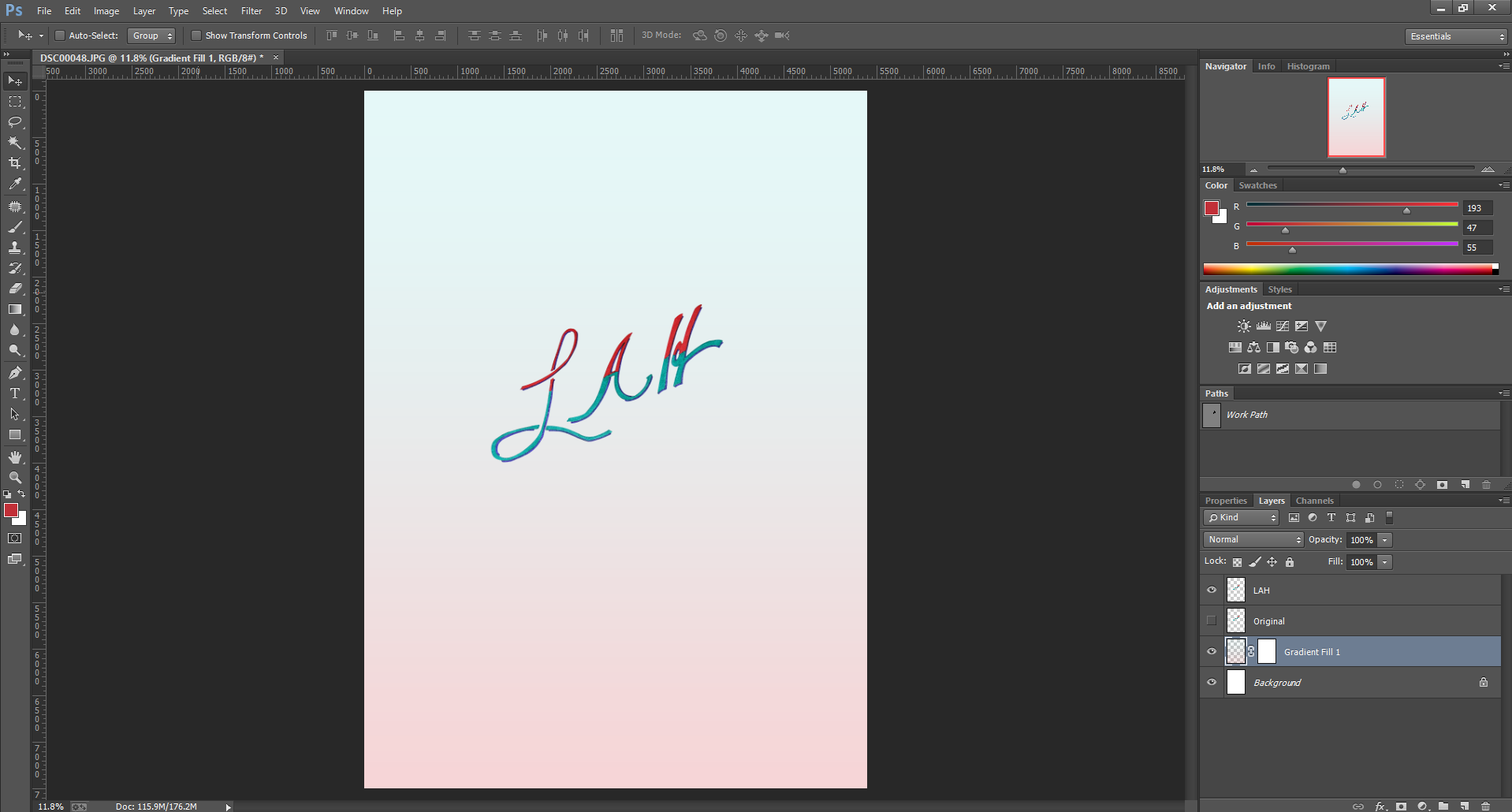The width and height of the screenshot is (1512, 812).
Task: Open the Essentials workspace dropdown
Action: pos(1455,36)
